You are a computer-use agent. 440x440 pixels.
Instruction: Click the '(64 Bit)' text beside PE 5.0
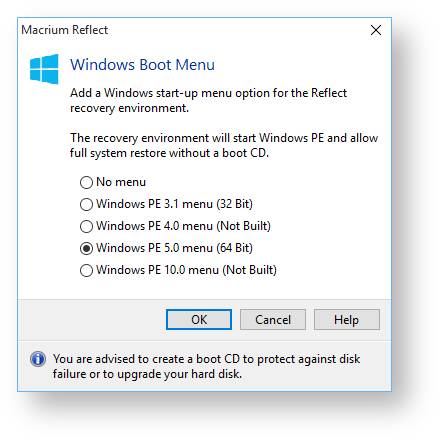click(234, 248)
